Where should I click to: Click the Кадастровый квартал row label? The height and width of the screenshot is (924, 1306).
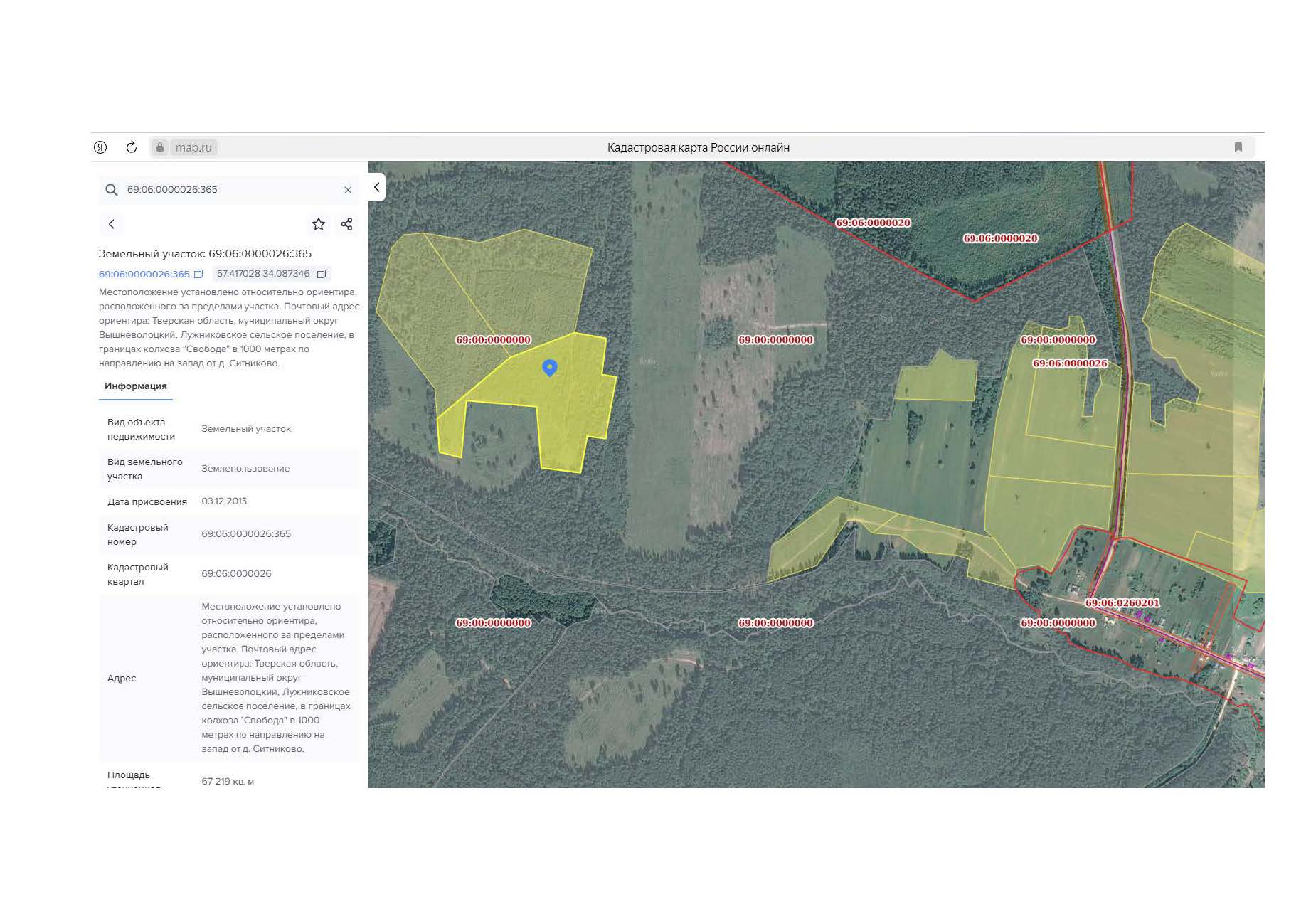tap(138, 575)
